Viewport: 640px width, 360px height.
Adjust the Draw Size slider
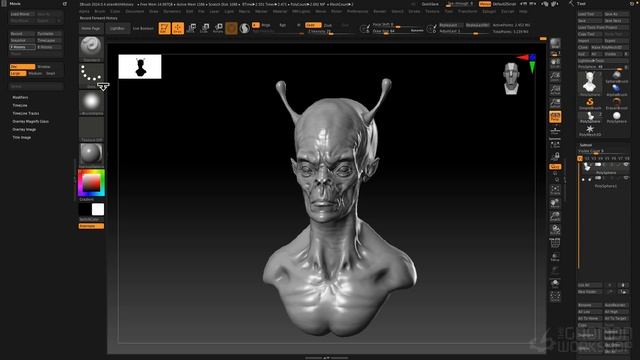click(398, 31)
